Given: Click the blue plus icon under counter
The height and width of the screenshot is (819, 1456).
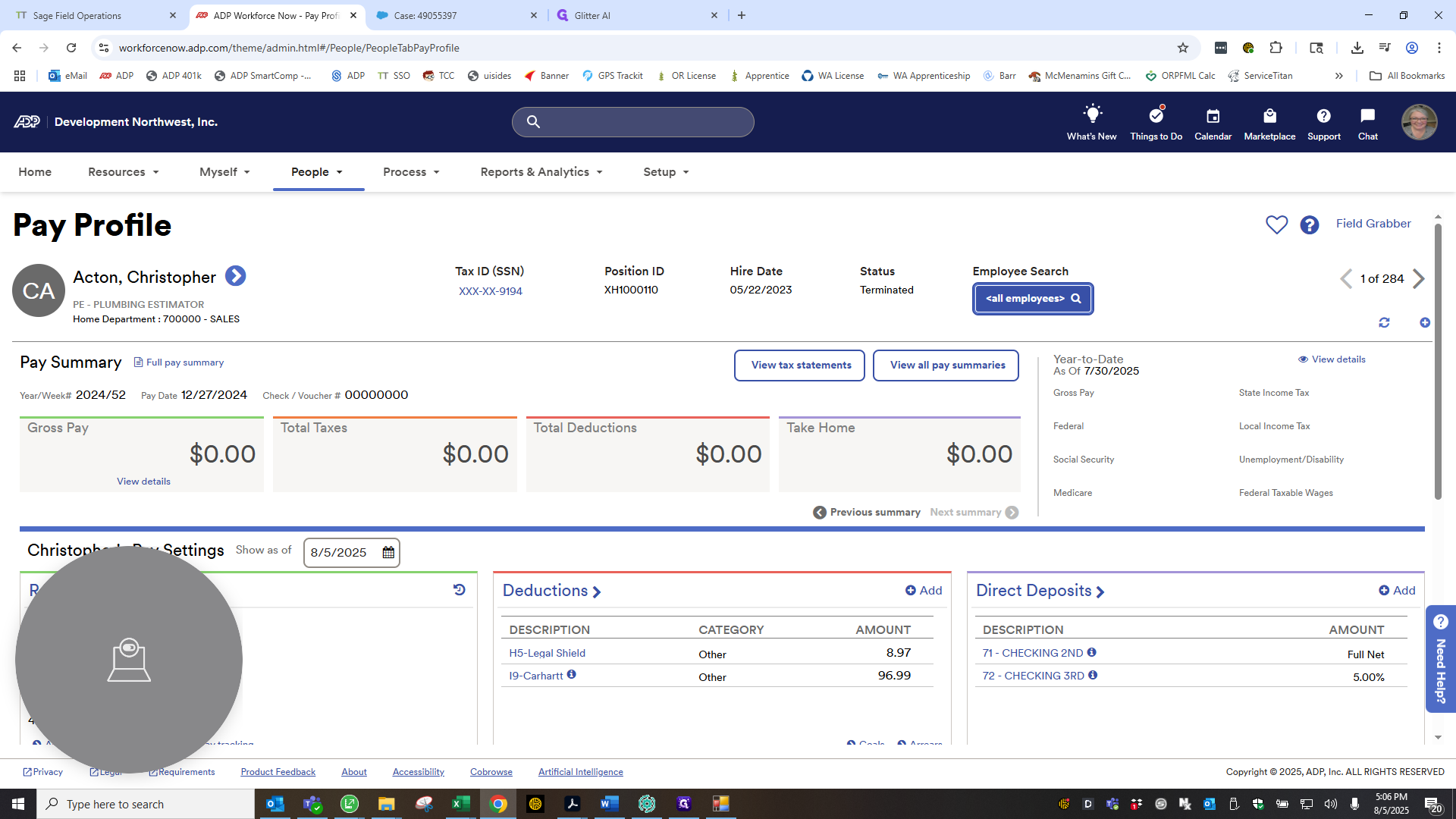Looking at the screenshot, I should click(x=1425, y=323).
